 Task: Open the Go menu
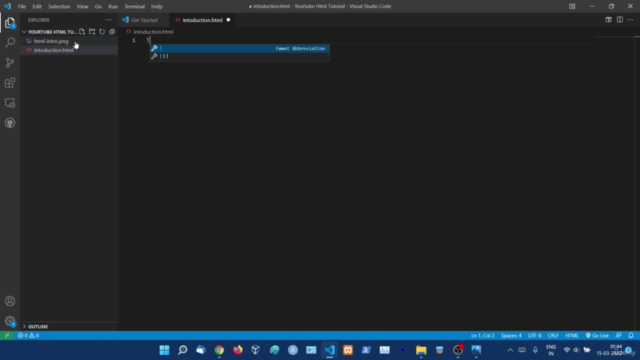pyautogui.click(x=98, y=7)
